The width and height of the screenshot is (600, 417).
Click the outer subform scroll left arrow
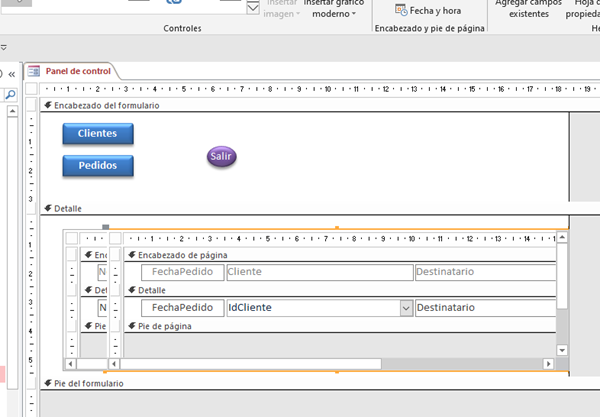click(x=70, y=364)
